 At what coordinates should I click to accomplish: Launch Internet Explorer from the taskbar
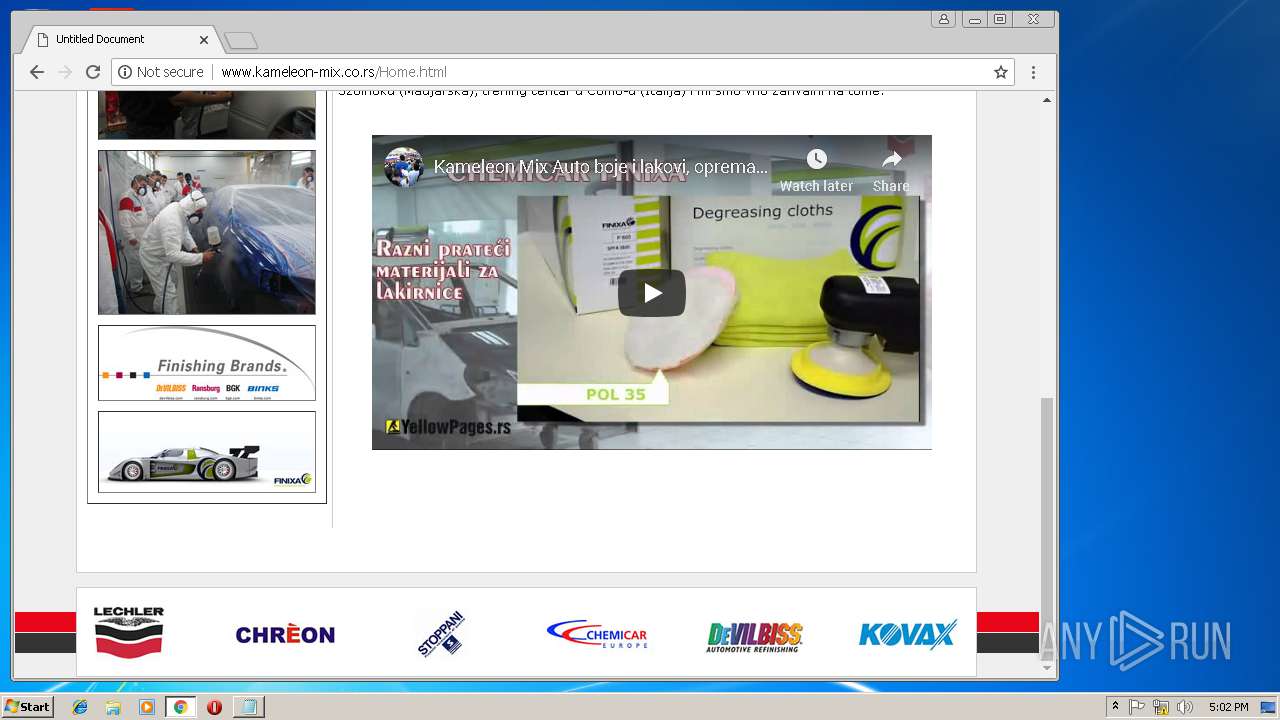click(80, 707)
